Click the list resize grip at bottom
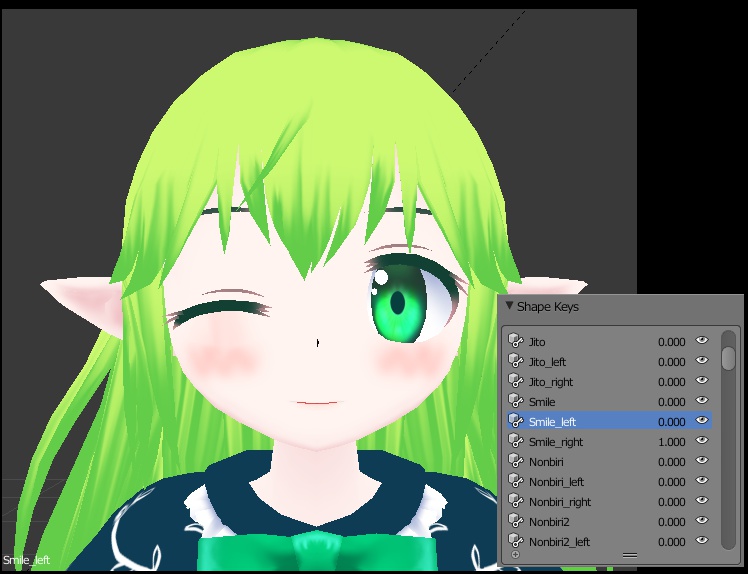Image resolution: width=748 pixels, height=574 pixels. coord(629,554)
